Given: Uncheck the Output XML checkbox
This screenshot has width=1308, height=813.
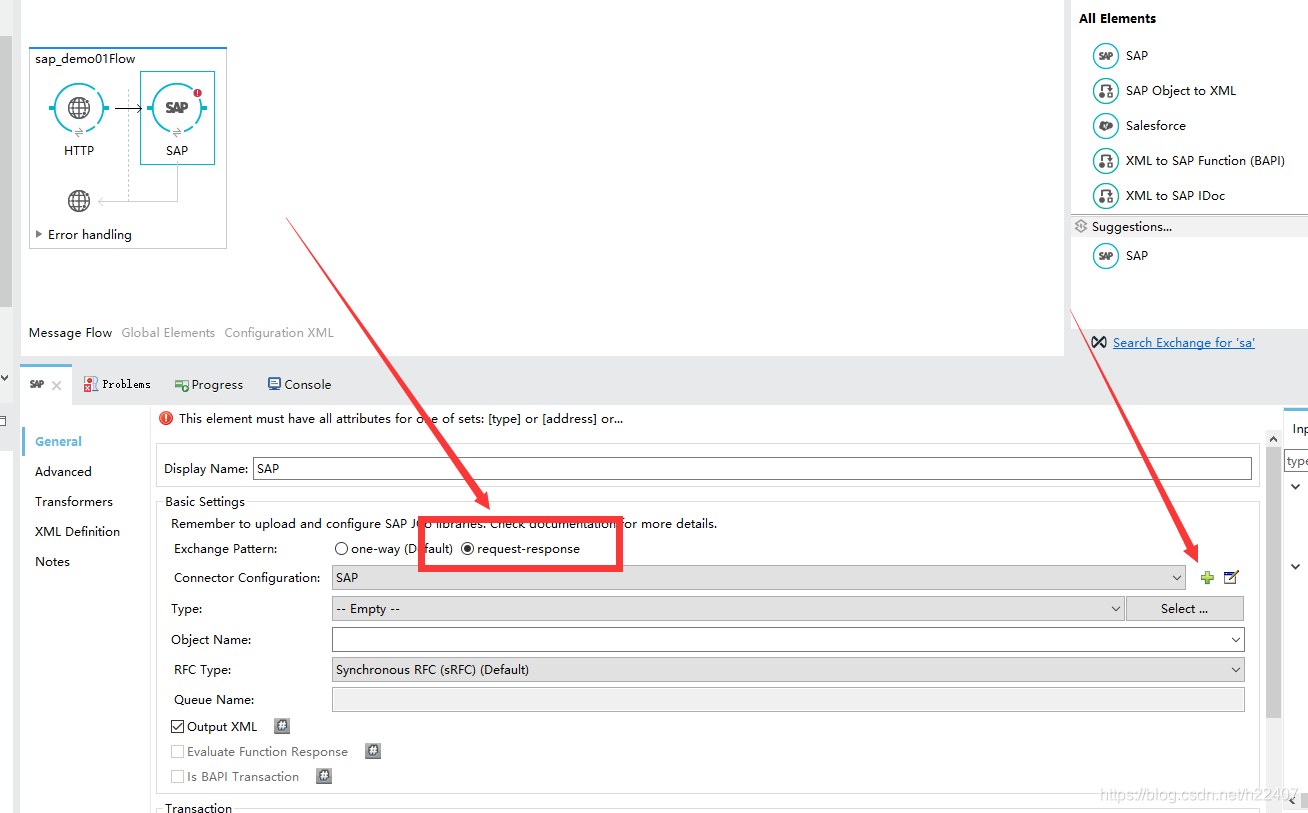Looking at the screenshot, I should coord(178,727).
